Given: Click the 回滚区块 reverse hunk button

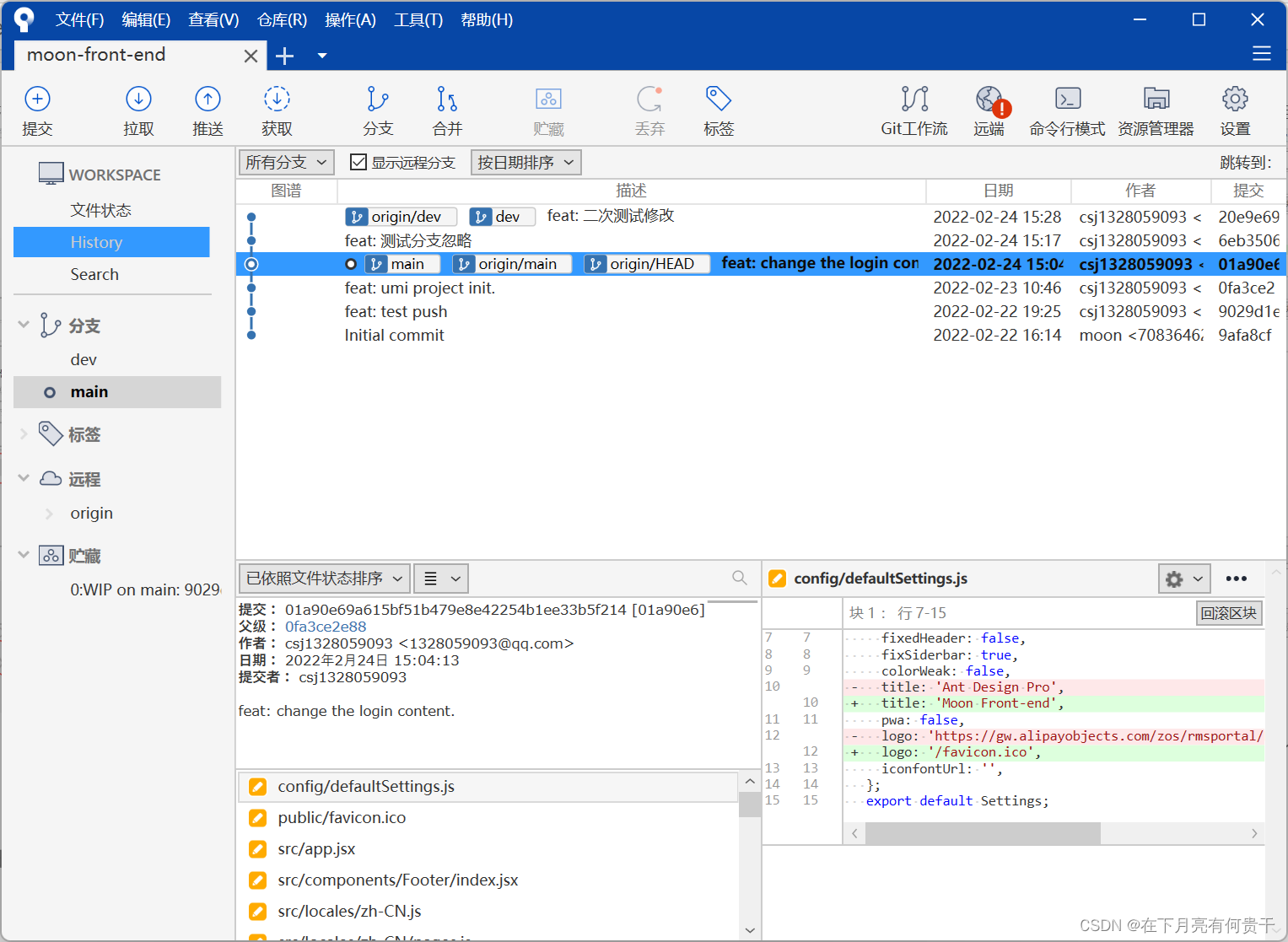Looking at the screenshot, I should pos(1229,613).
